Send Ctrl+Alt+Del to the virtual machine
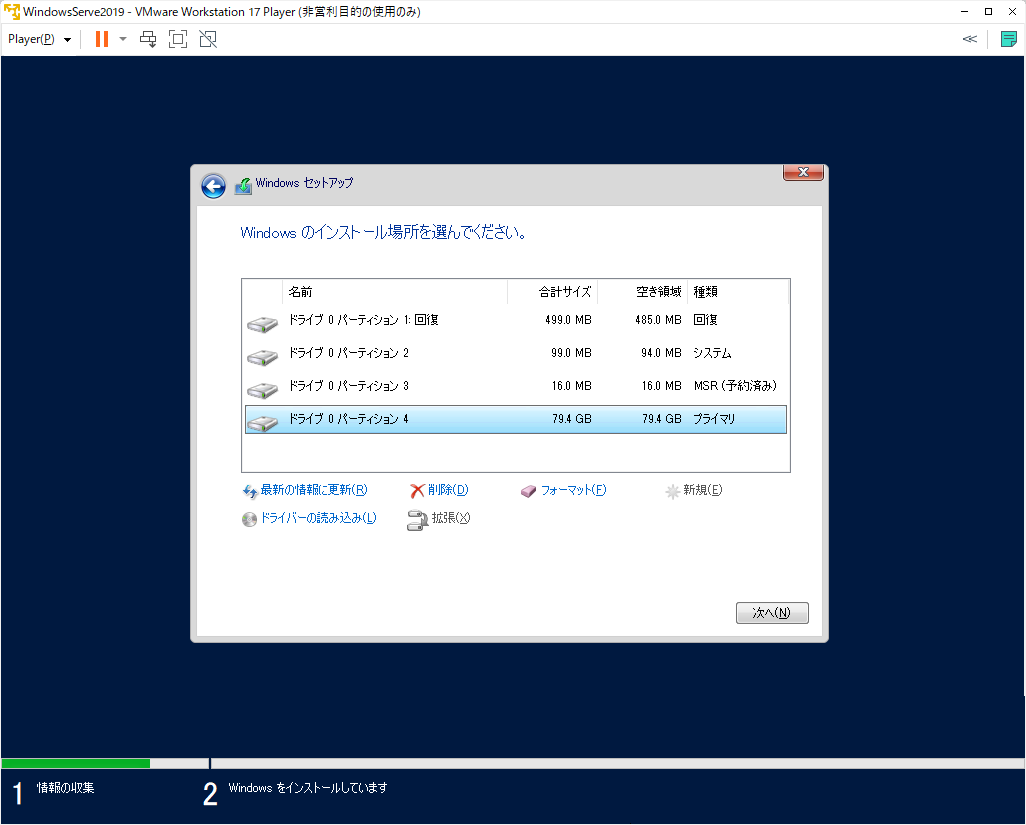1026x825 pixels. [x=149, y=39]
